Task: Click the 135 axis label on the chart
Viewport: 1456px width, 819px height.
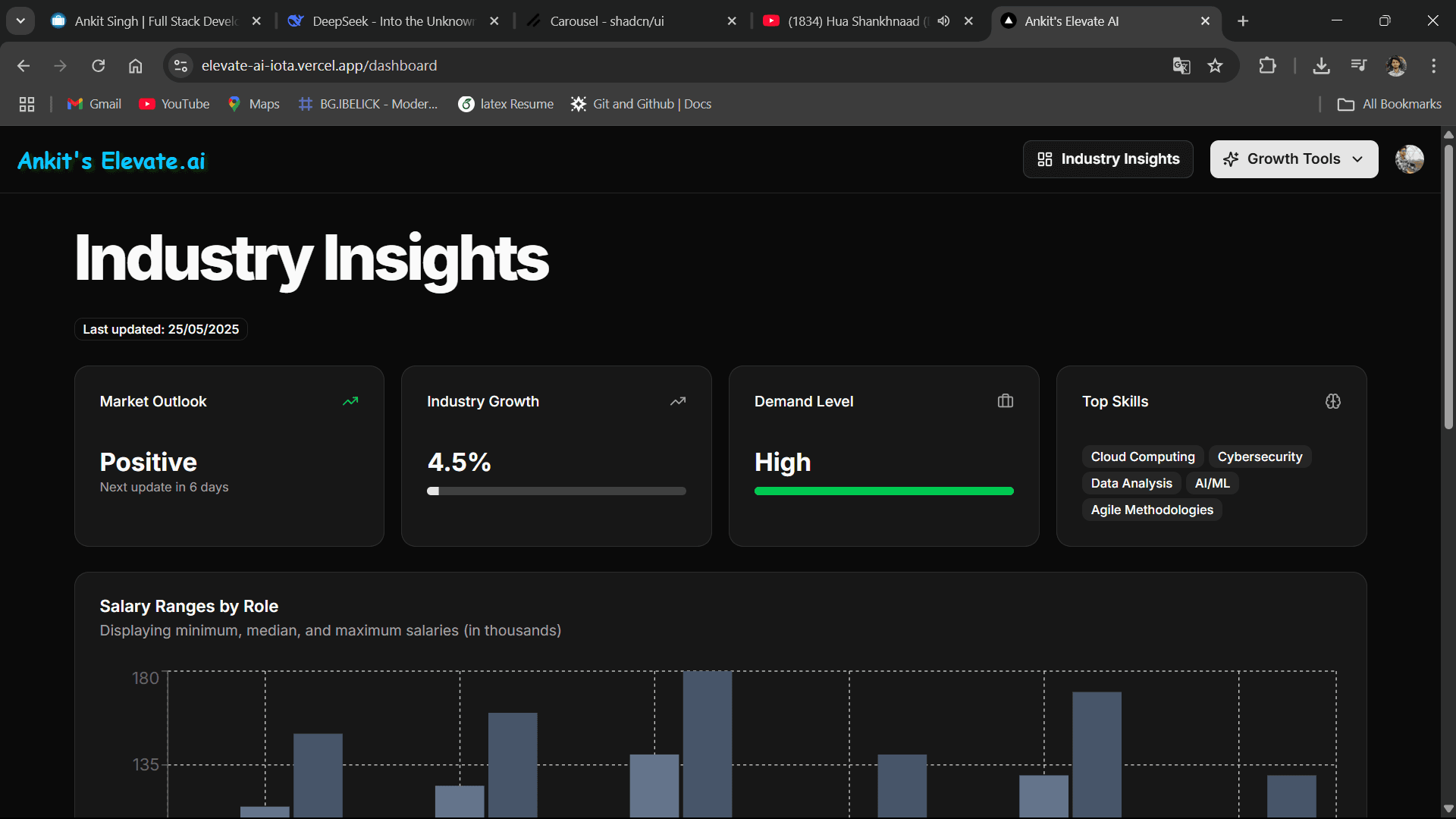Action: point(146,764)
